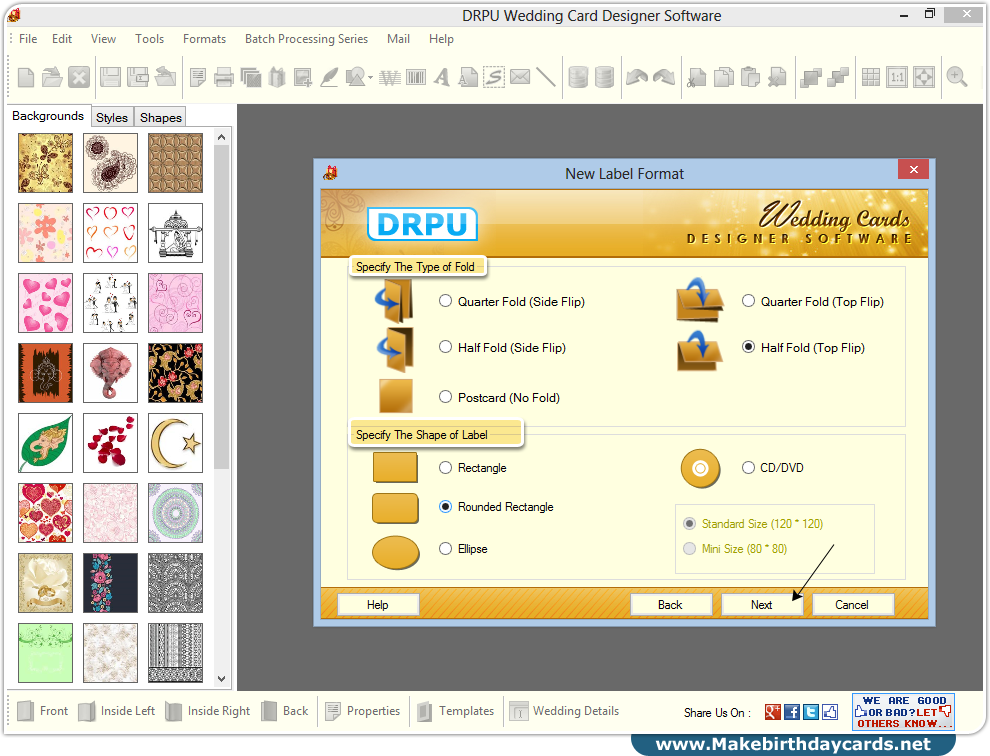
Task: Select the Zoom In magnifier tool
Action: click(x=956, y=77)
